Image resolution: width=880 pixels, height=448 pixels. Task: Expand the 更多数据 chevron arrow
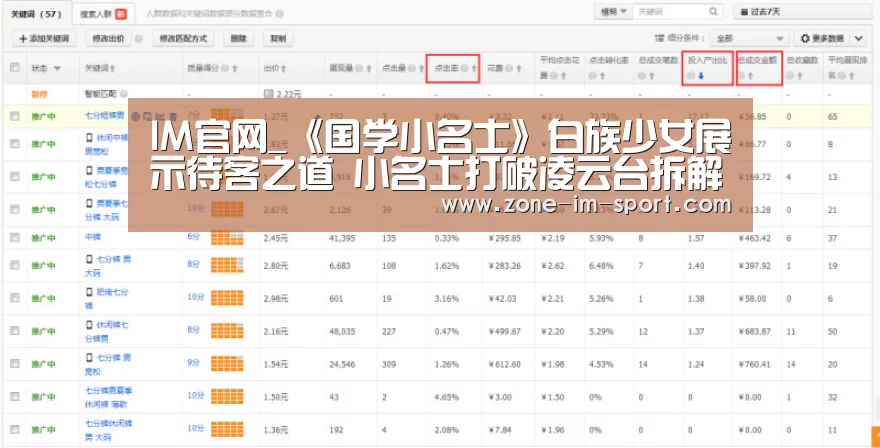[859, 38]
